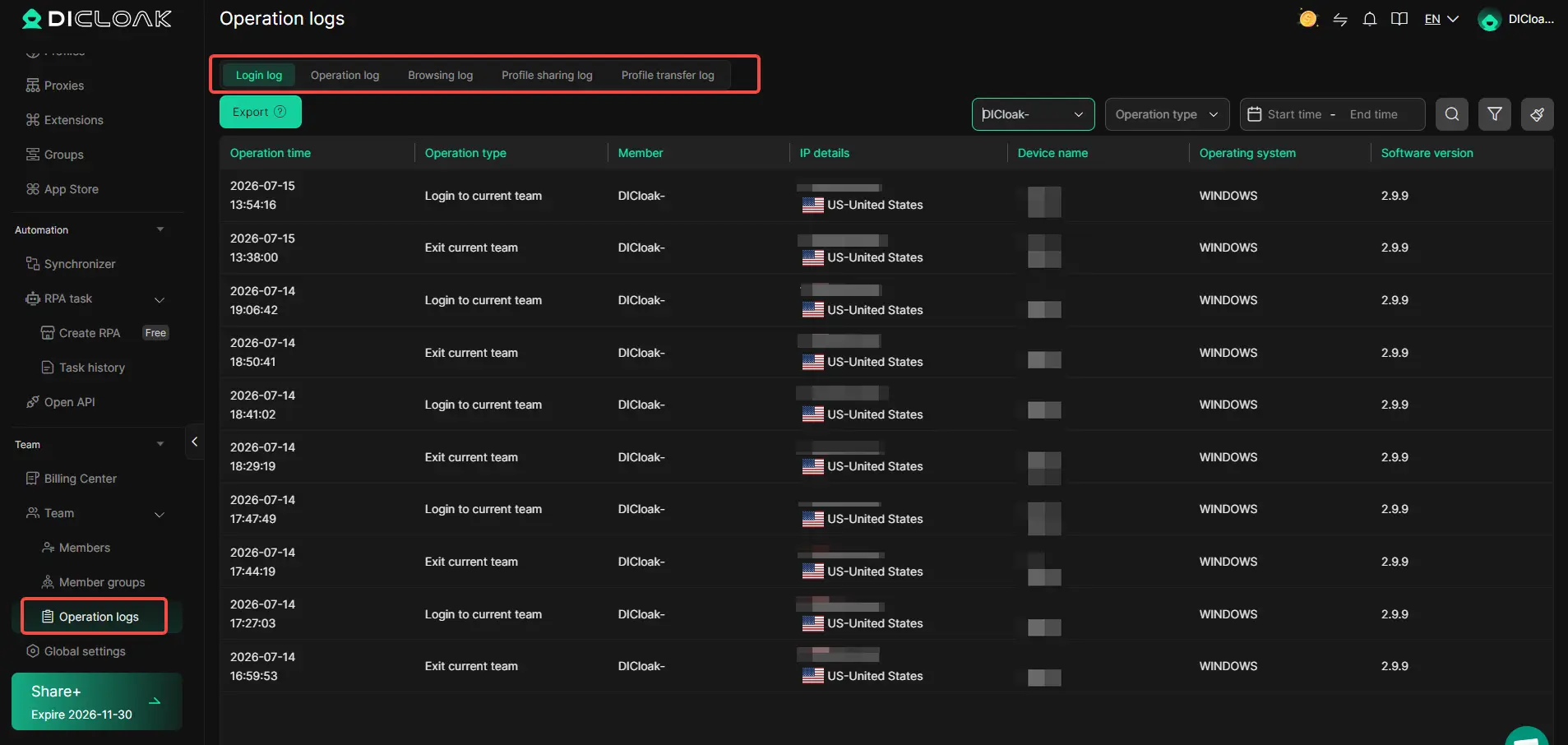Collapse the Team section header arrow

[160, 444]
